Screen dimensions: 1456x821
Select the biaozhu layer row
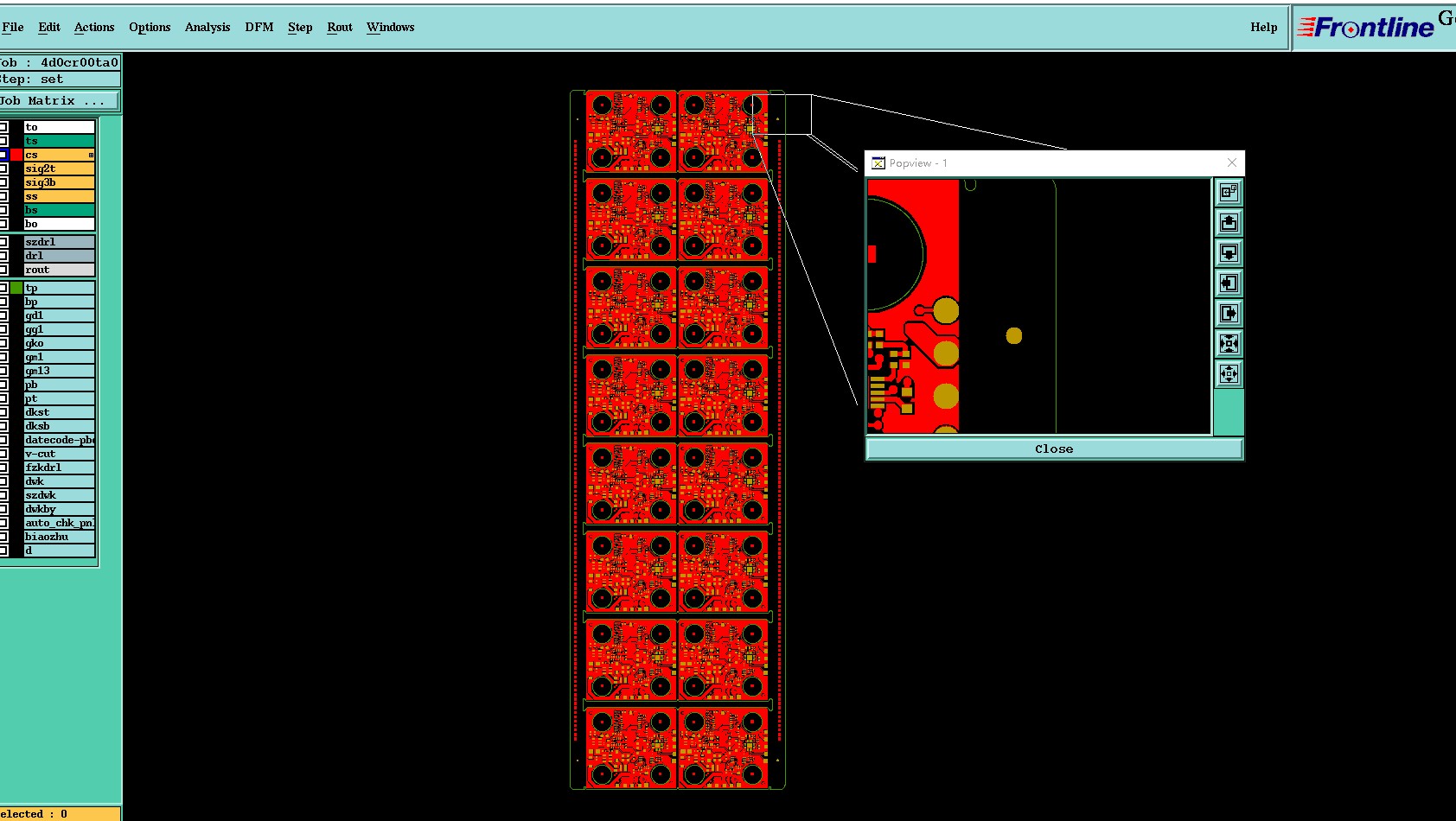[x=59, y=537]
